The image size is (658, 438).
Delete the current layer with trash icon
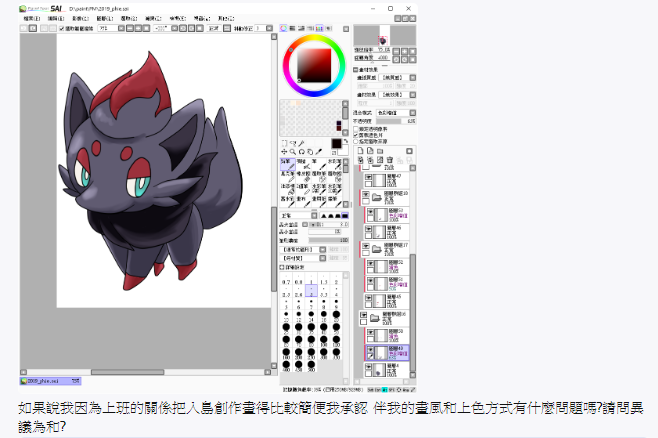pyautogui.click(x=390, y=160)
